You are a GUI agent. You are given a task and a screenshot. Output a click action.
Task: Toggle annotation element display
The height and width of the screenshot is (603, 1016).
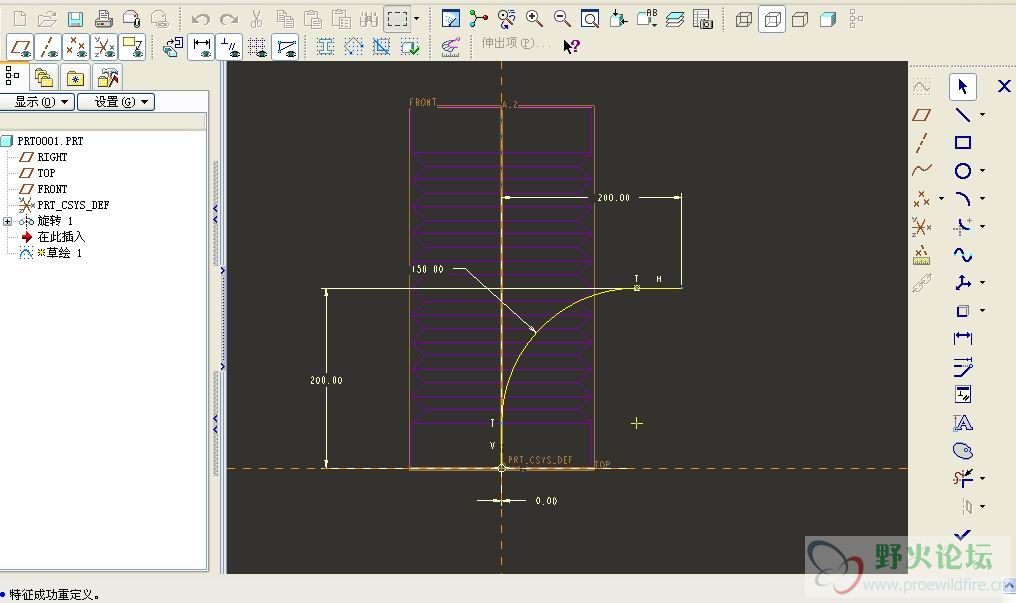tap(132, 47)
